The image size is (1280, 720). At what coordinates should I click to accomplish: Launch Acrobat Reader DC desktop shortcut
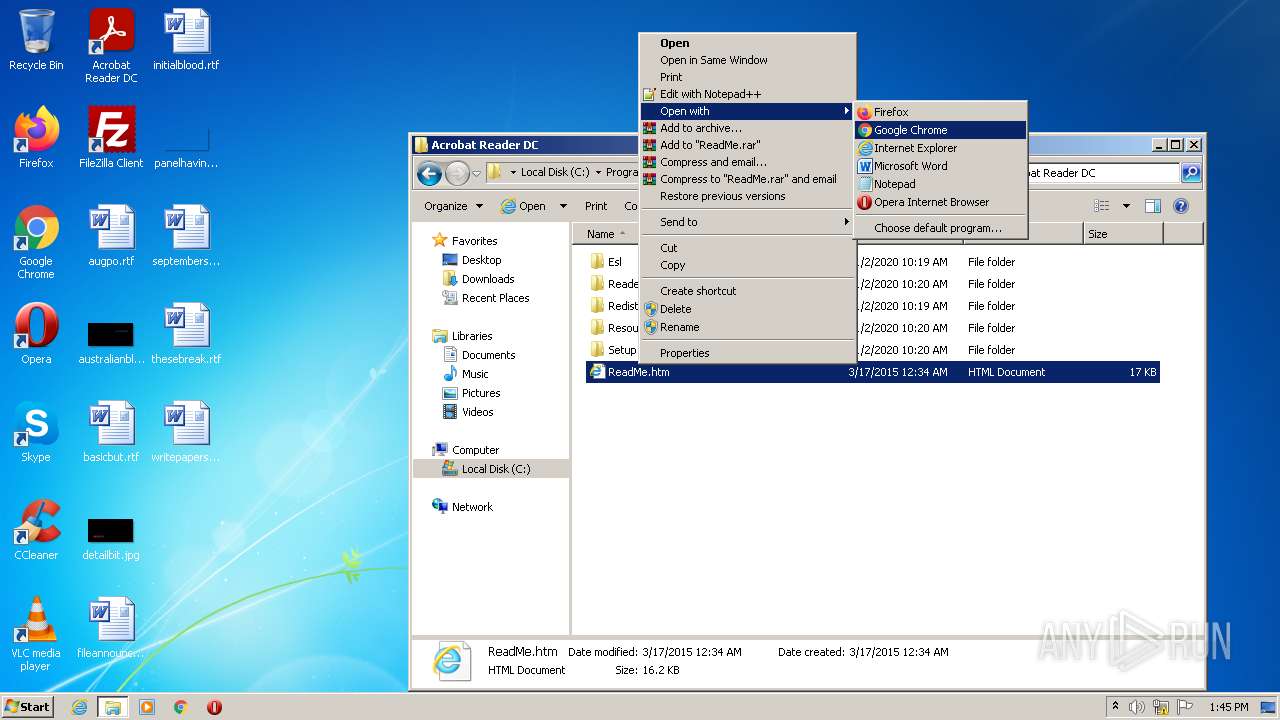pos(111,46)
